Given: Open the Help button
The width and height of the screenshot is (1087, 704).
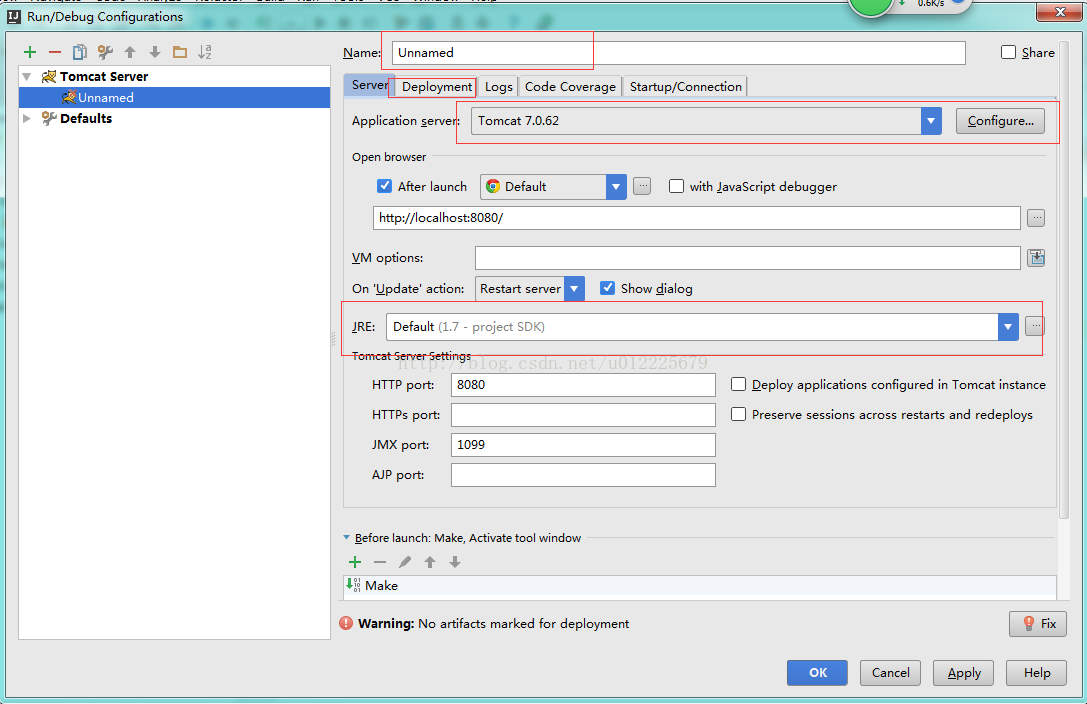Looking at the screenshot, I should (x=1036, y=673).
